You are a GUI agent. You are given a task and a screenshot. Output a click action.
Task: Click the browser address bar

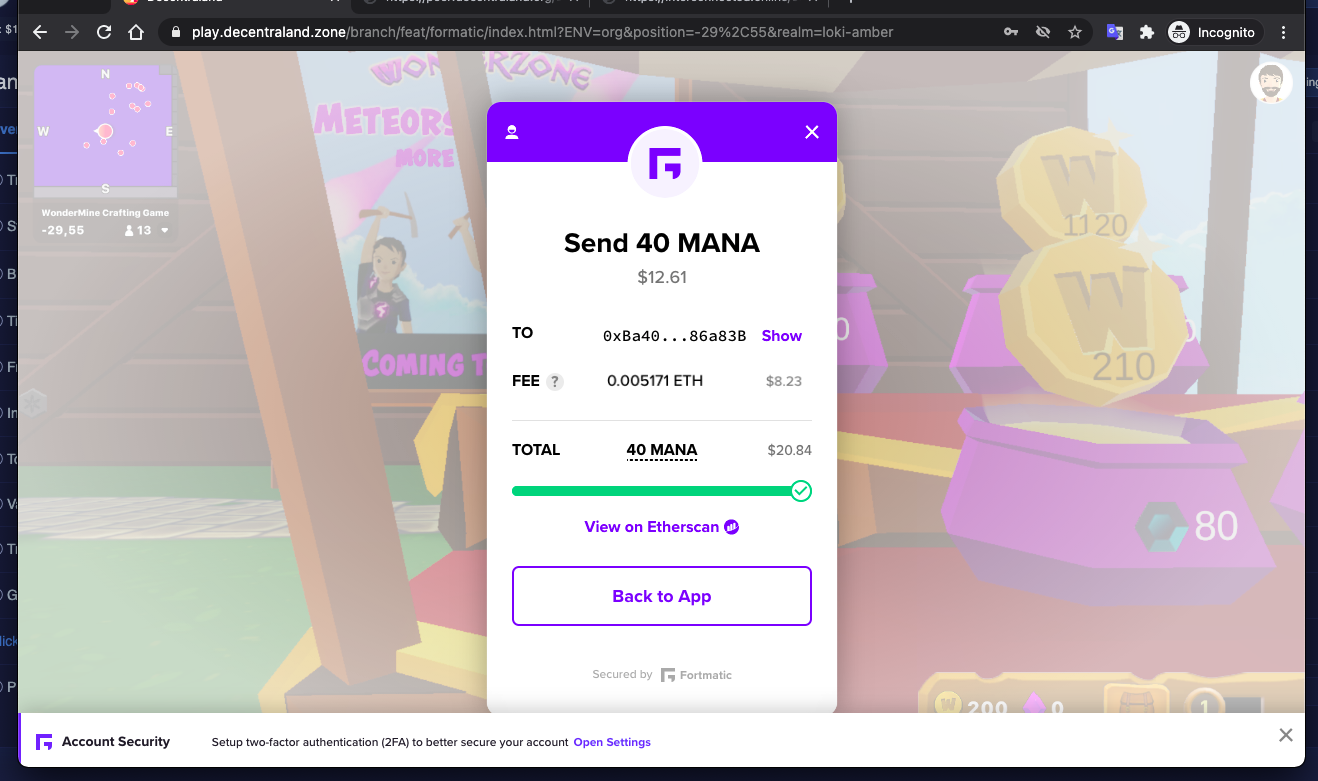click(500, 32)
